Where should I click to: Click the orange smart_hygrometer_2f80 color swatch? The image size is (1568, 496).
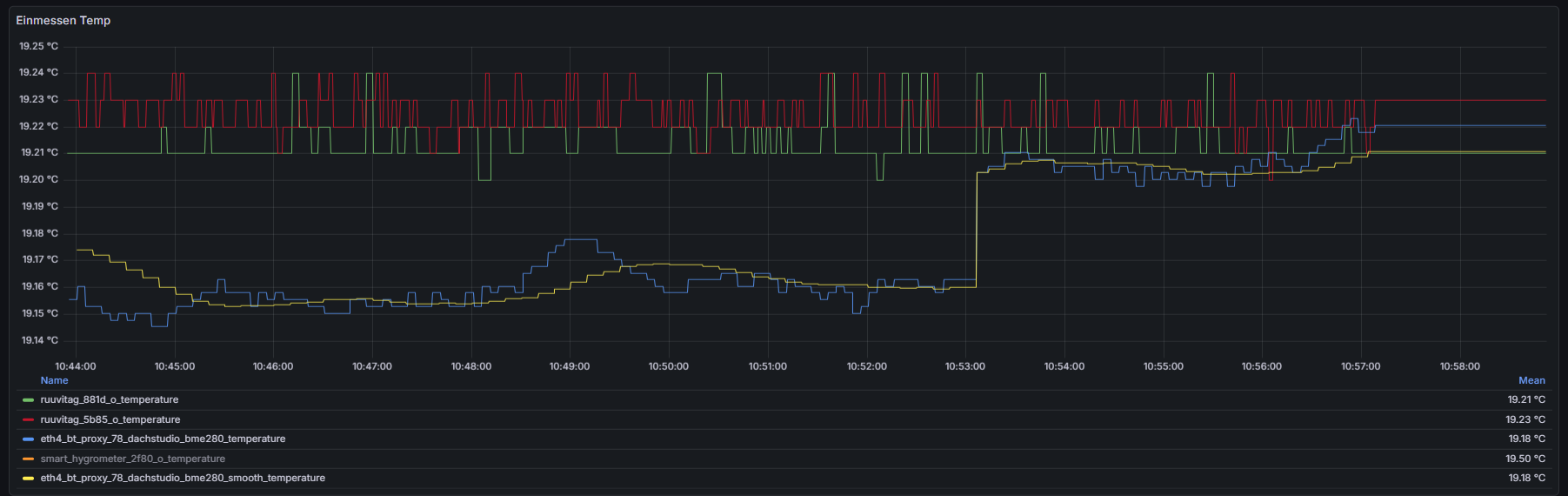coord(28,459)
